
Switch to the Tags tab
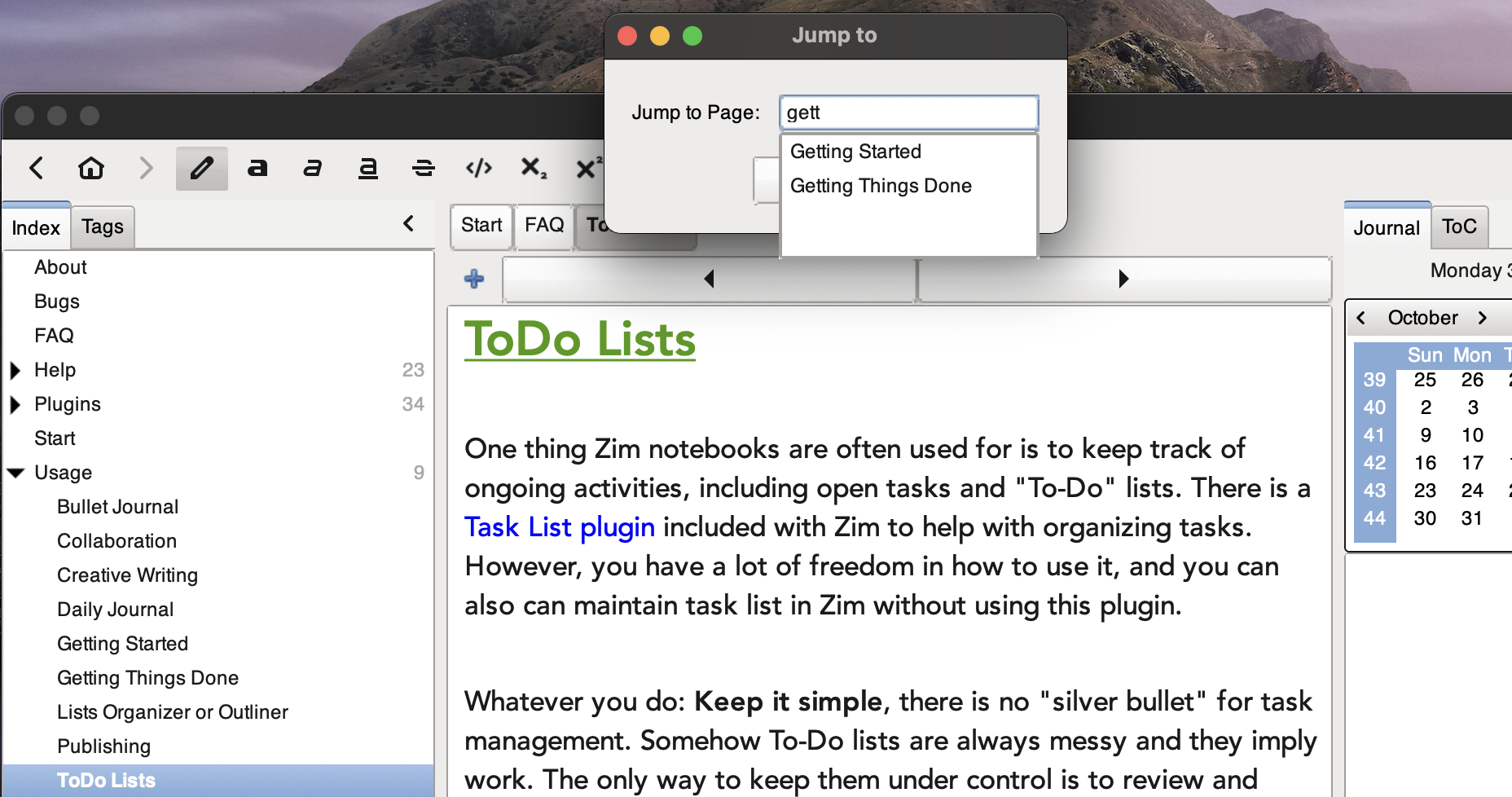click(103, 227)
